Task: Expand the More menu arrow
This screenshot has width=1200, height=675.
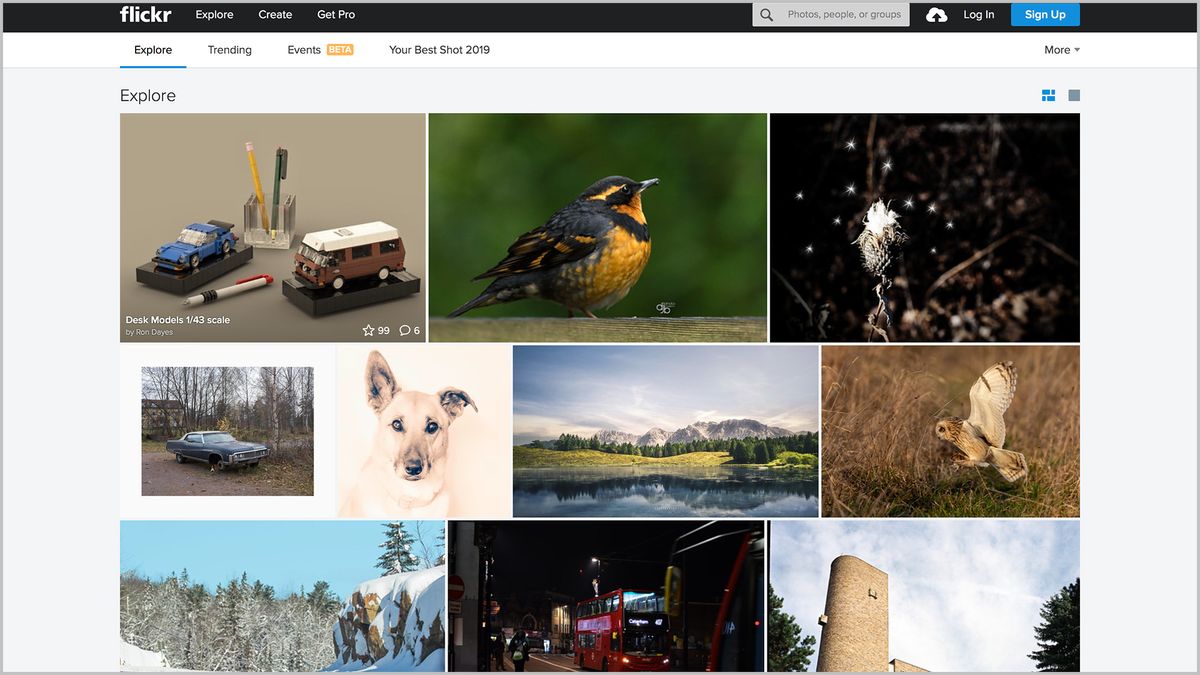Action: (1078, 50)
